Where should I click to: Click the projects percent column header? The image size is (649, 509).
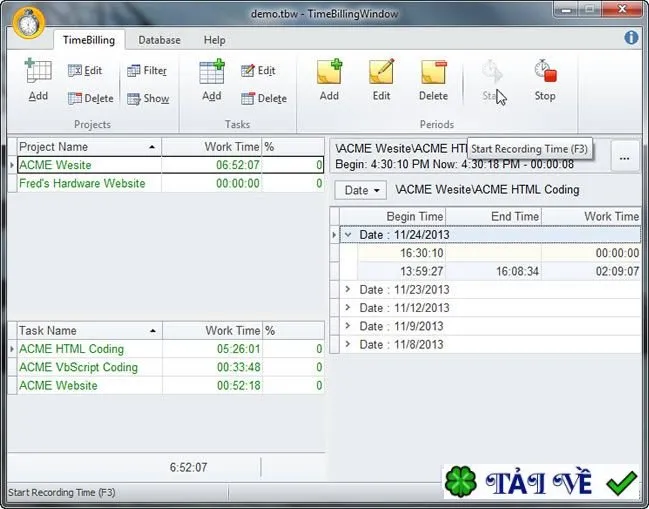(293, 147)
